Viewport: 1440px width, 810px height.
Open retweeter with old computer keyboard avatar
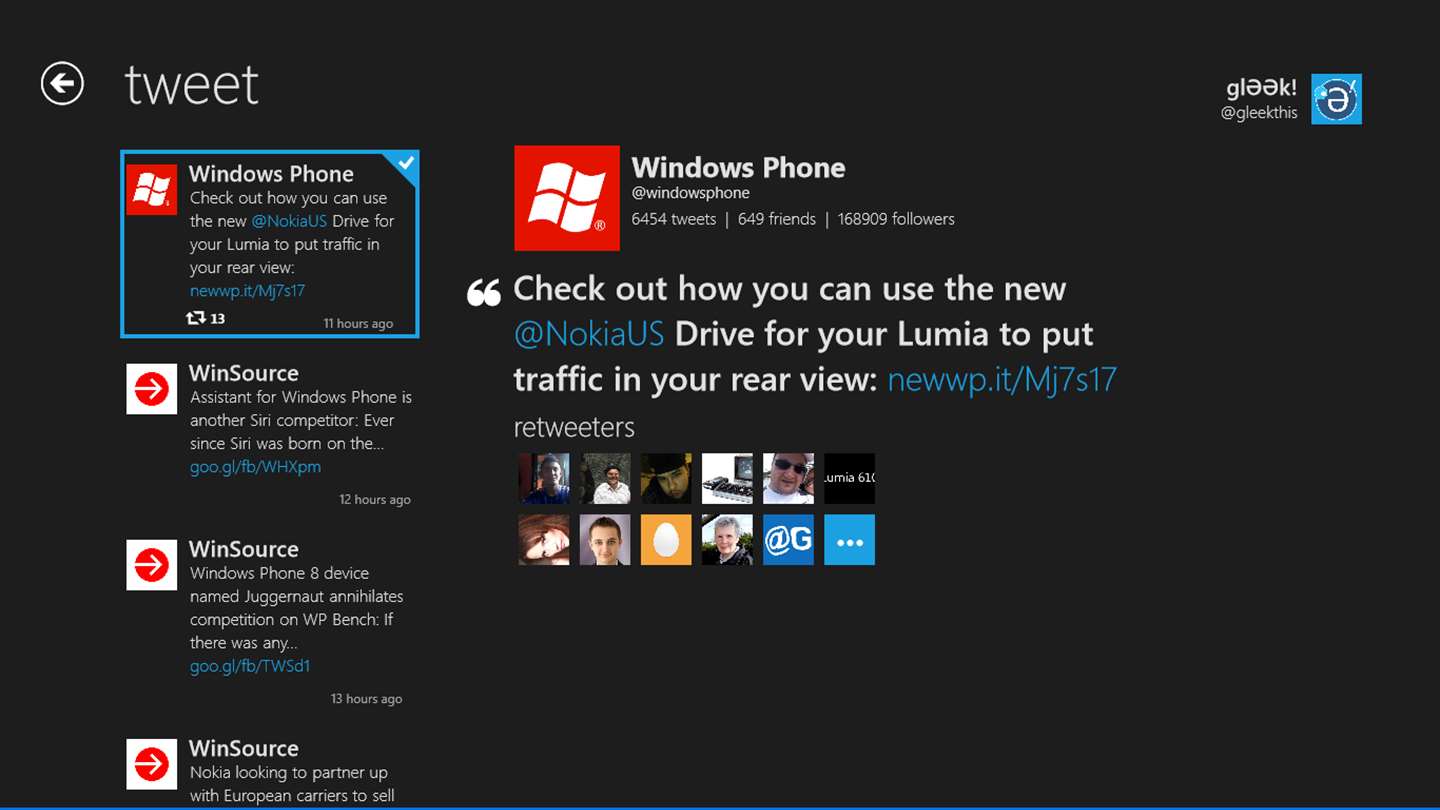click(727, 478)
